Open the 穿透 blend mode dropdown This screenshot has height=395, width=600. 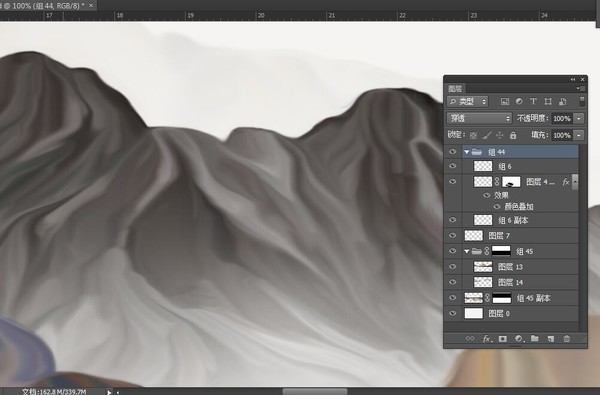click(479, 118)
